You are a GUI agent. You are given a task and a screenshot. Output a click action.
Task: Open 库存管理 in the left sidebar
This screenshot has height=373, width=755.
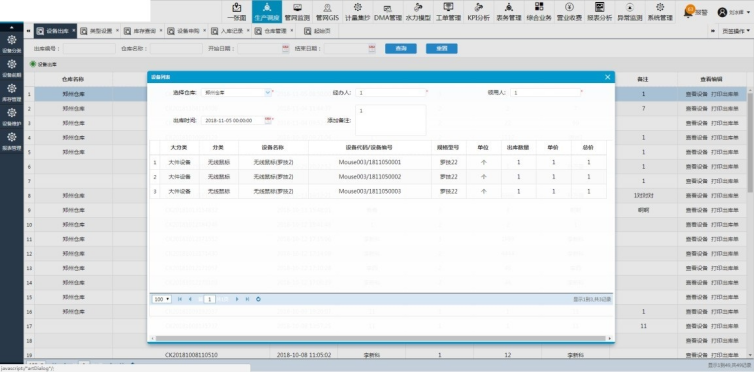12,92
